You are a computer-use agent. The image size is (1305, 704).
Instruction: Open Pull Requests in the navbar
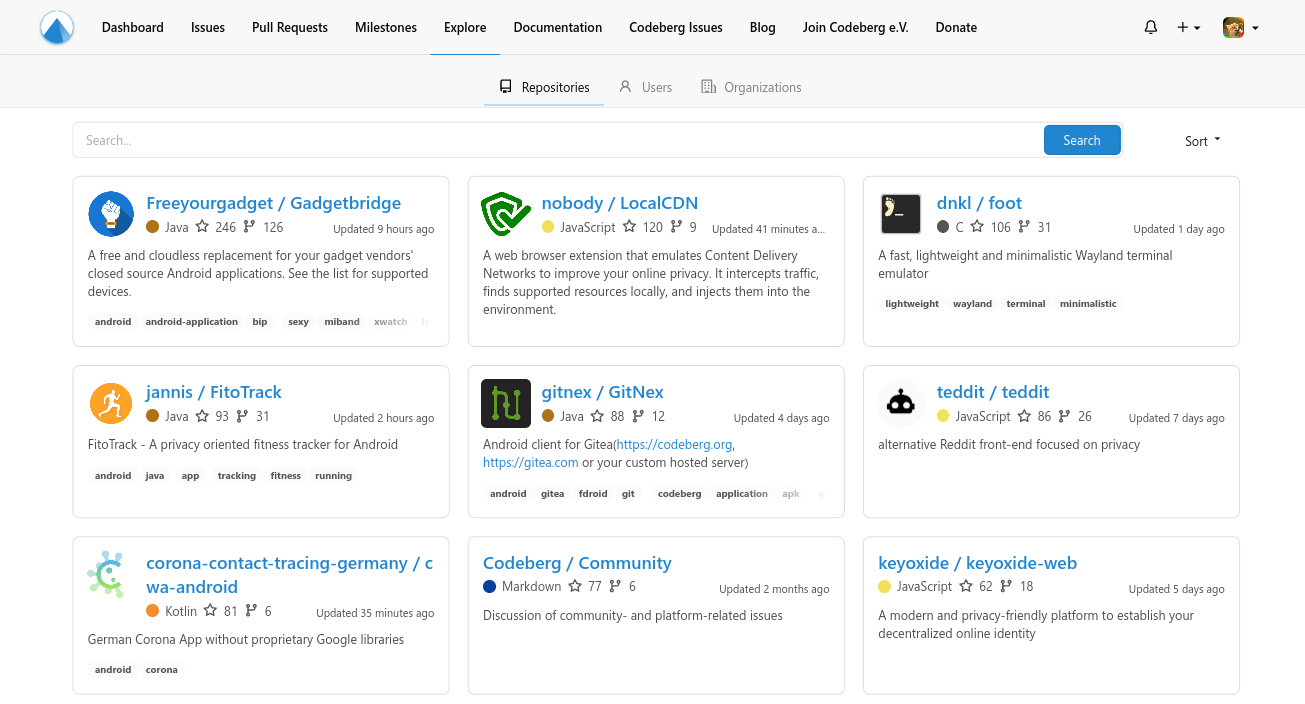point(290,28)
